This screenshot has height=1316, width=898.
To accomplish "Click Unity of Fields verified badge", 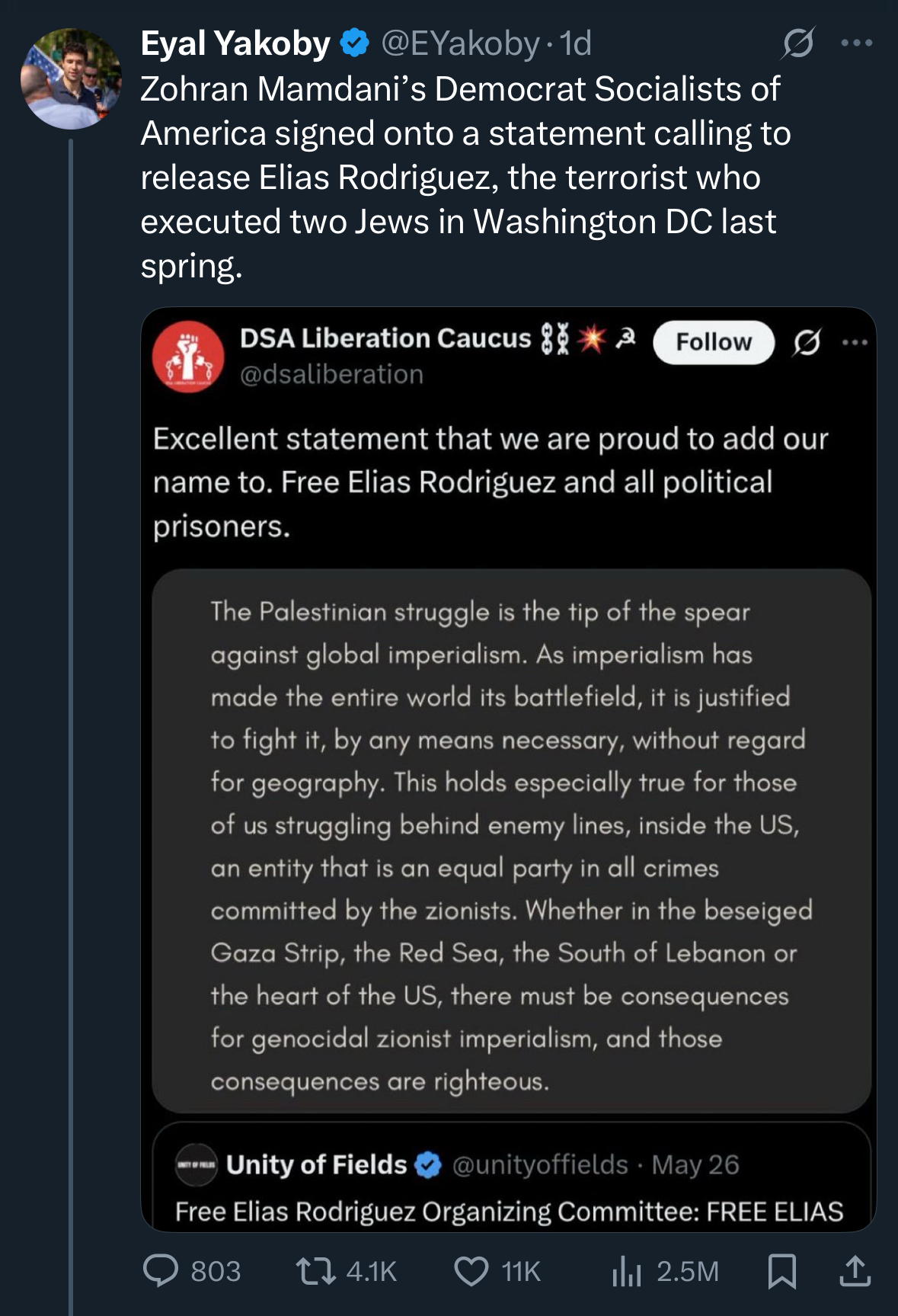I will [x=428, y=1164].
